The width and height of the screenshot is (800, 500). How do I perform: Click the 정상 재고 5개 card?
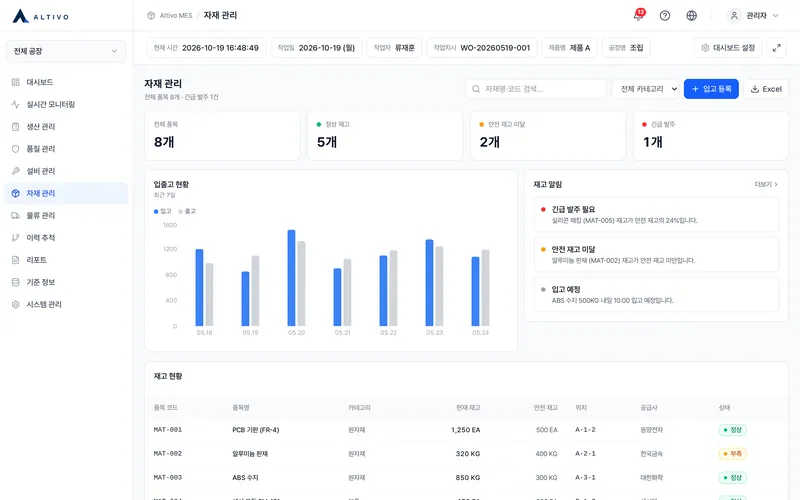pyautogui.click(x=385, y=136)
